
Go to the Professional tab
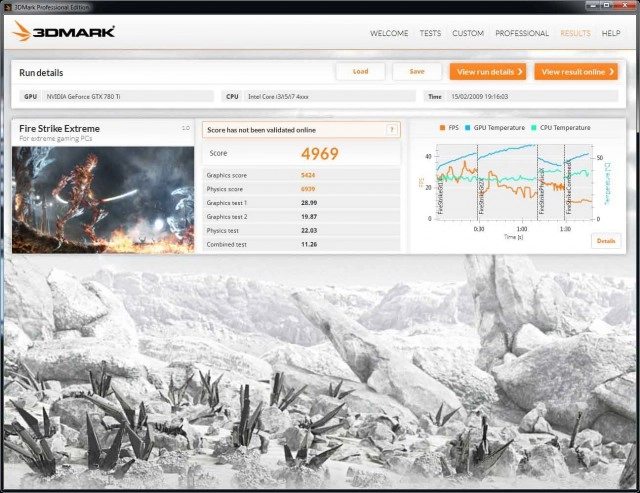522,33
